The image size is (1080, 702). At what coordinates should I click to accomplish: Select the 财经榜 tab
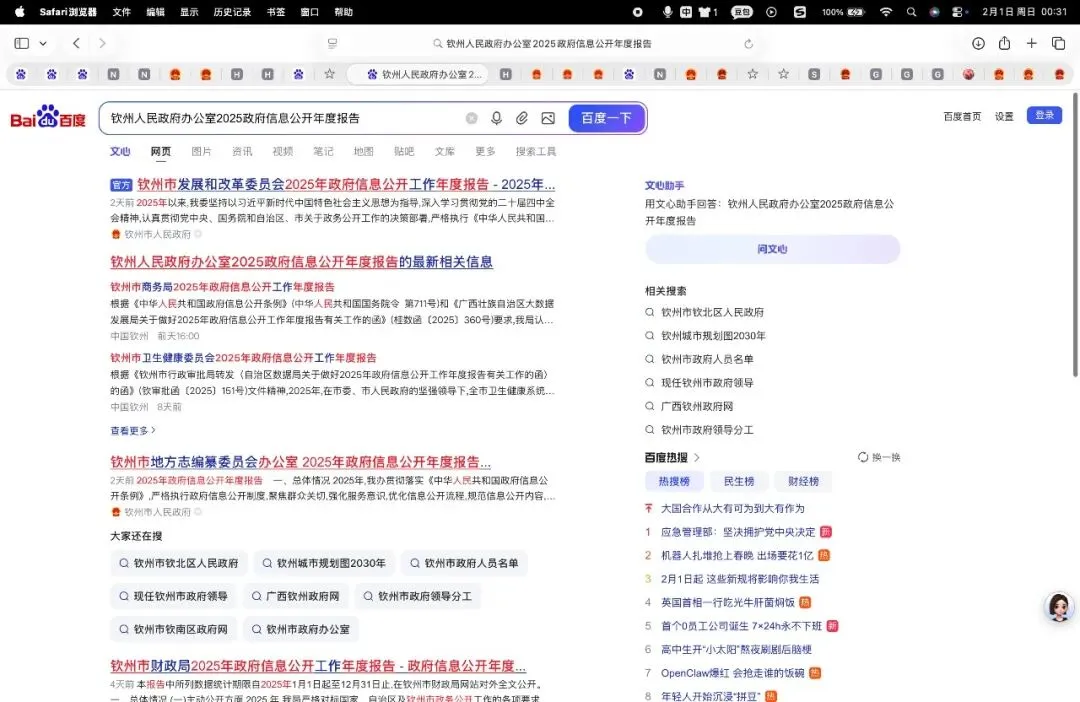[804, 482]
